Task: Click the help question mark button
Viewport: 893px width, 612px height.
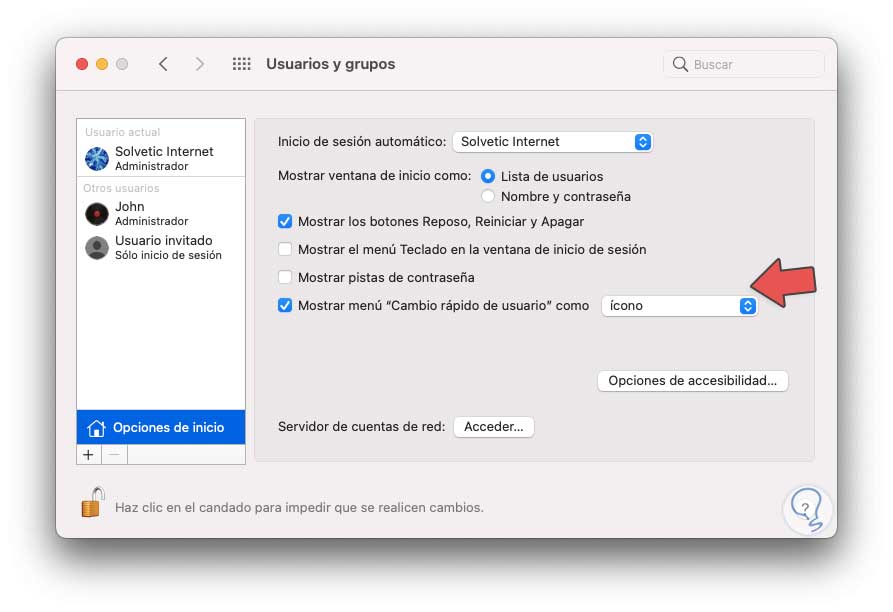Action: 806,507
